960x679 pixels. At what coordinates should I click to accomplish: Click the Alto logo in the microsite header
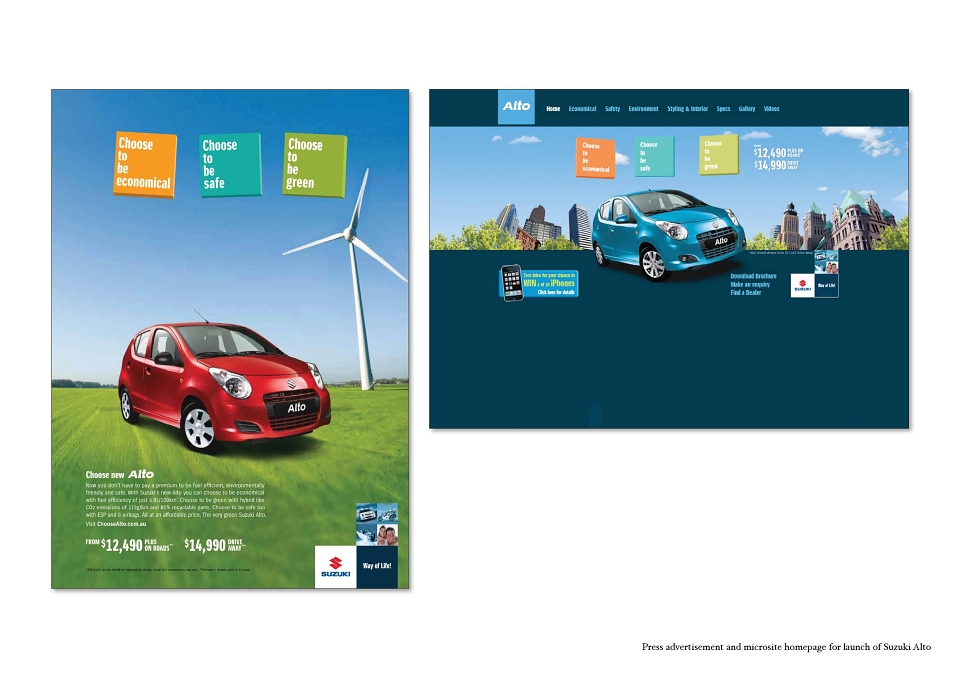(x=516, y=107)
